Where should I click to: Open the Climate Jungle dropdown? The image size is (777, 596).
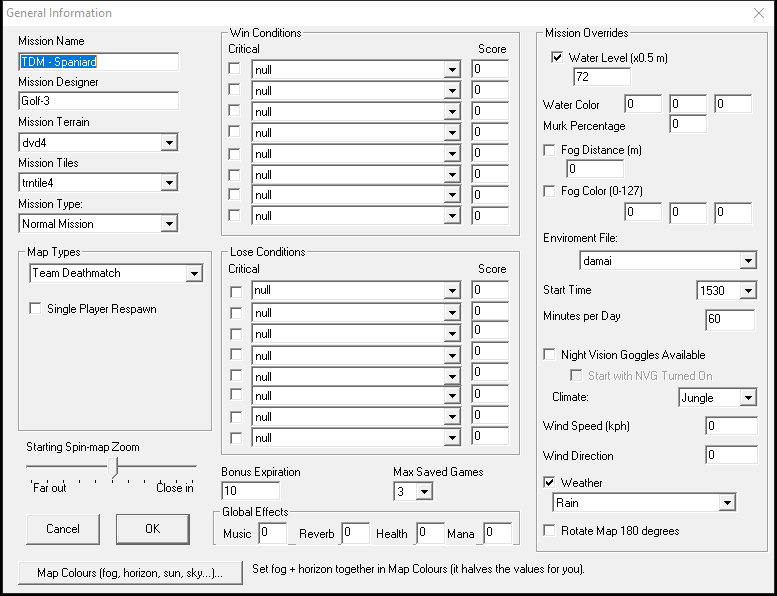[x=748, y=397]
